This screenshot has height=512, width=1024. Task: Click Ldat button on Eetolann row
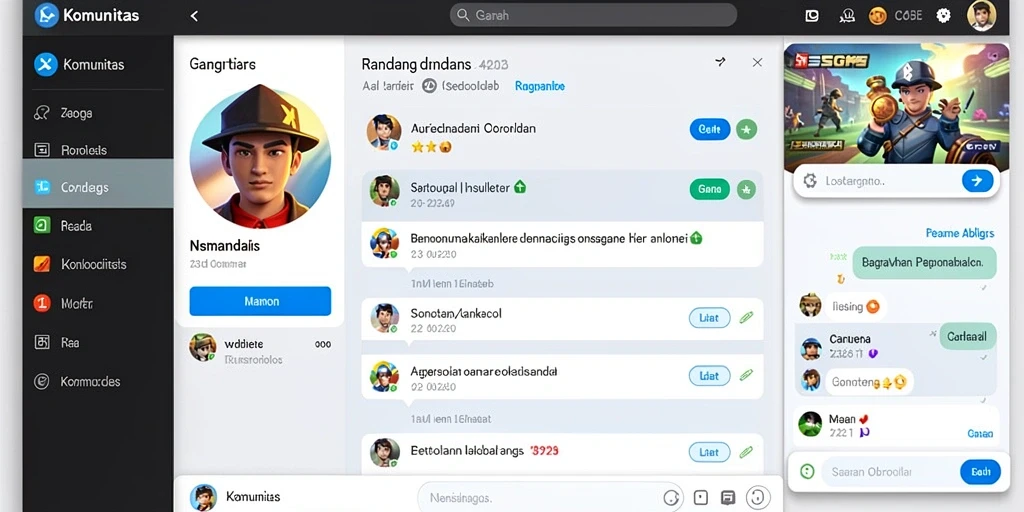point(710,452)
